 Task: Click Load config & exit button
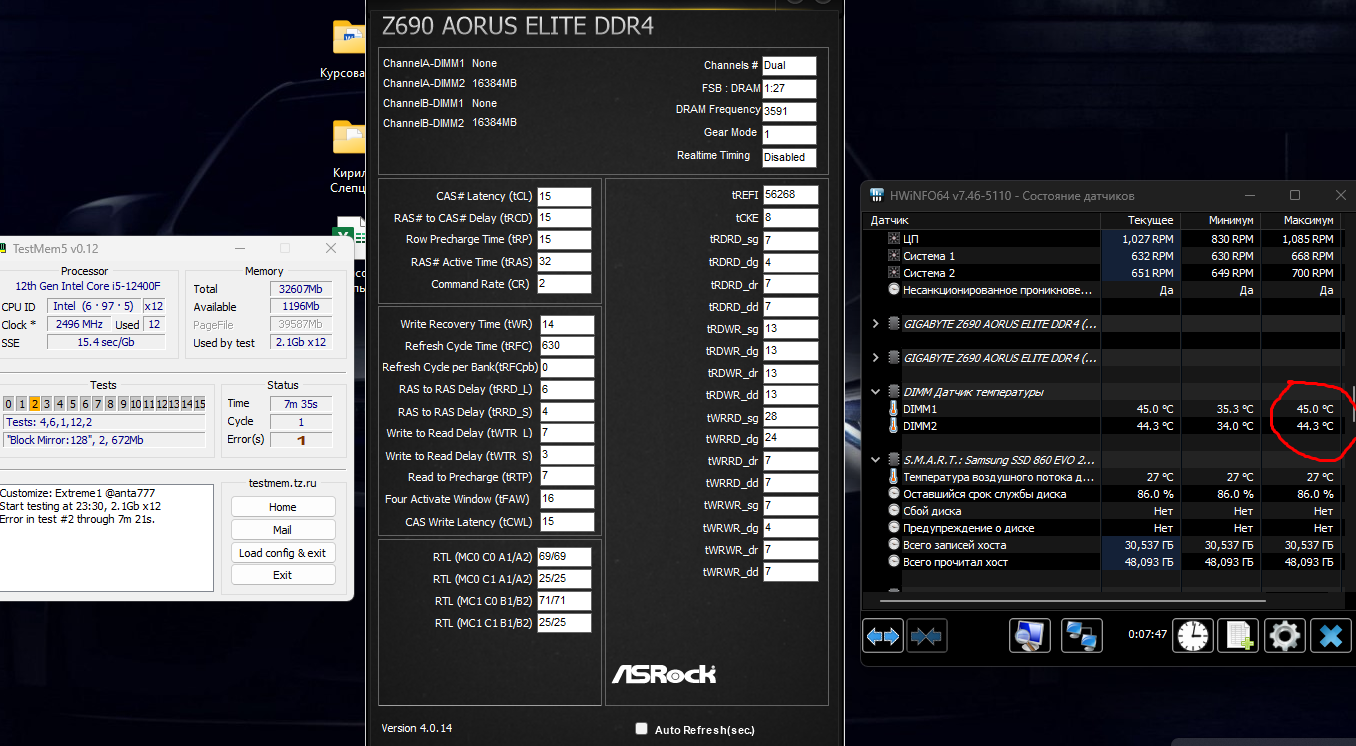pyautogui.click(x=283, y=553)
